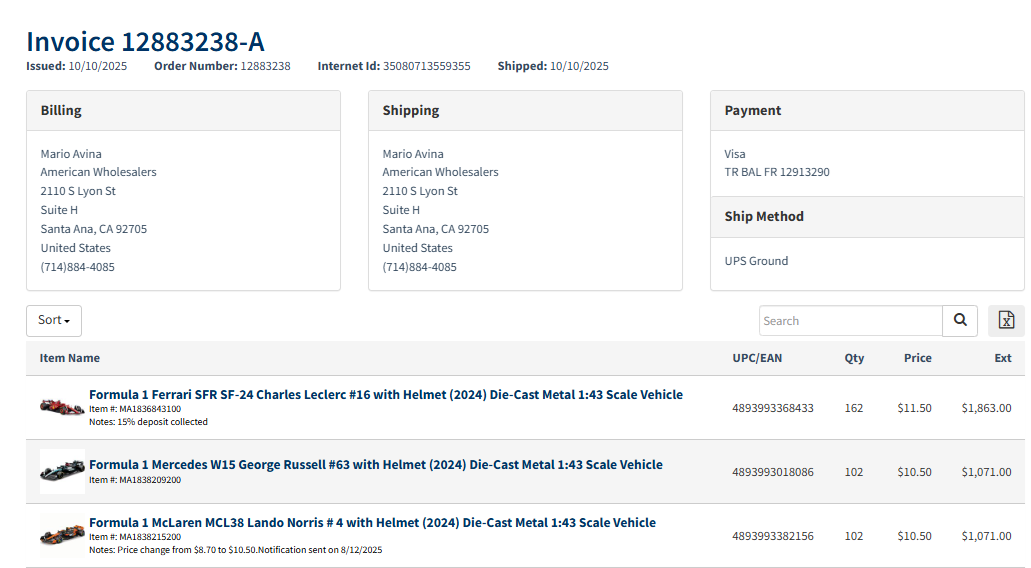Click the 15% deposit collected note
This screenshot has height=568, width=1031.
point(149,422)
